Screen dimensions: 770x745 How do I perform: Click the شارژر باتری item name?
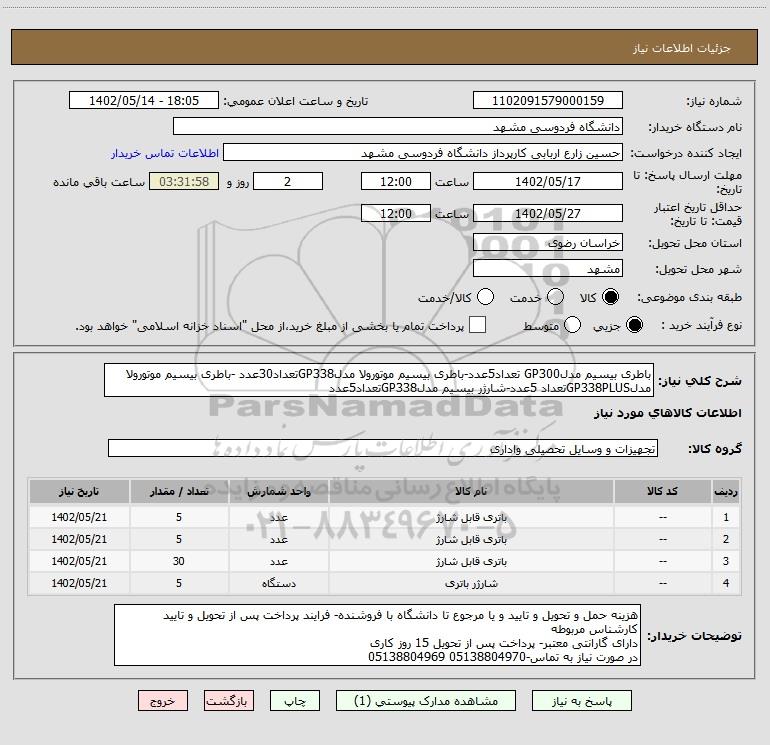[x=471, y=583]
